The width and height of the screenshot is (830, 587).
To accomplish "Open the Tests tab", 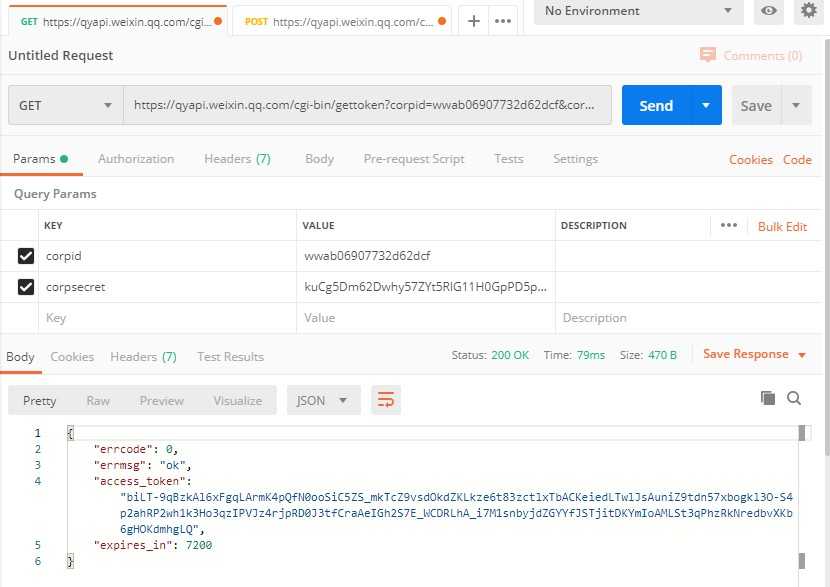I will click(x=509, y=159).
